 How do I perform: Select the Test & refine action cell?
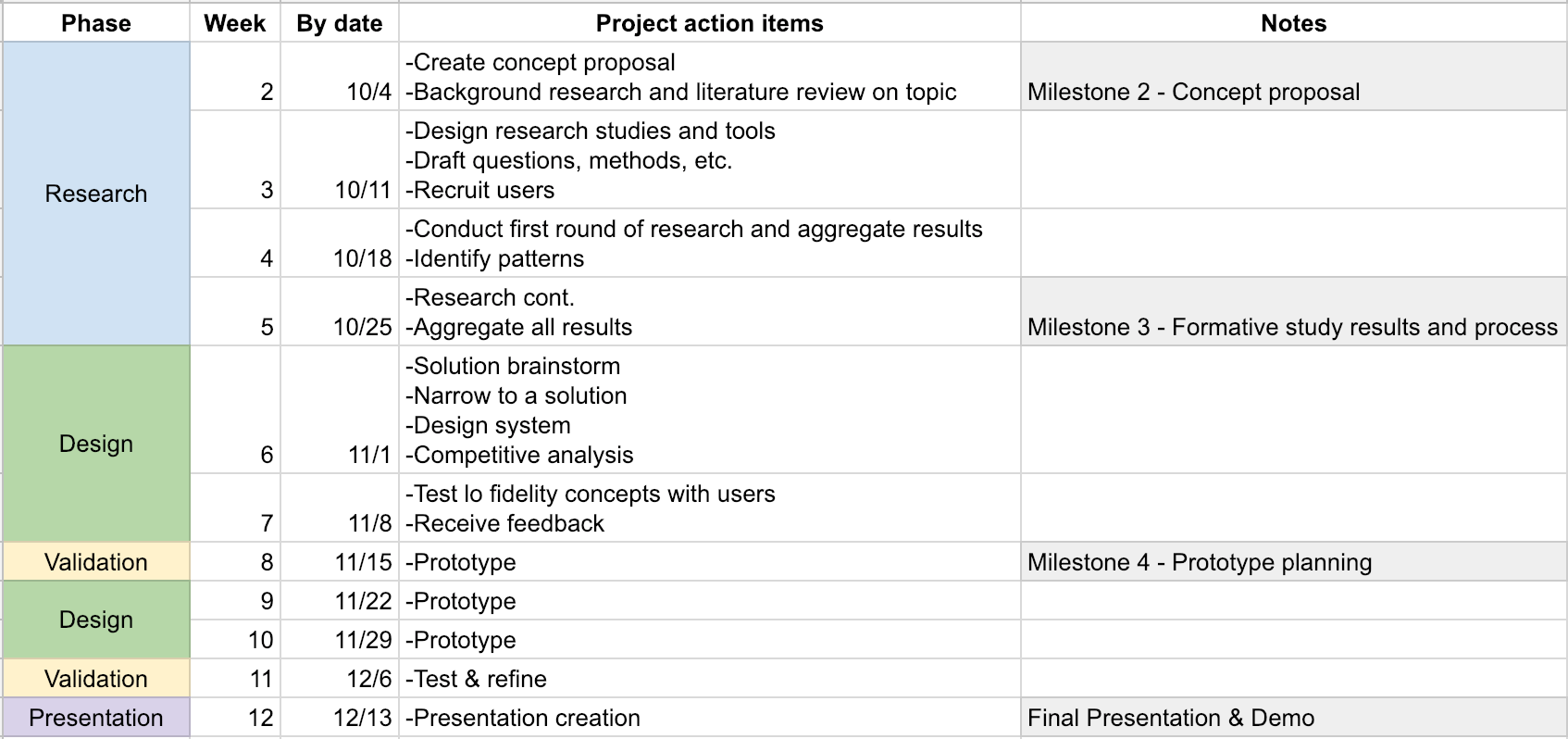[710, 679]
